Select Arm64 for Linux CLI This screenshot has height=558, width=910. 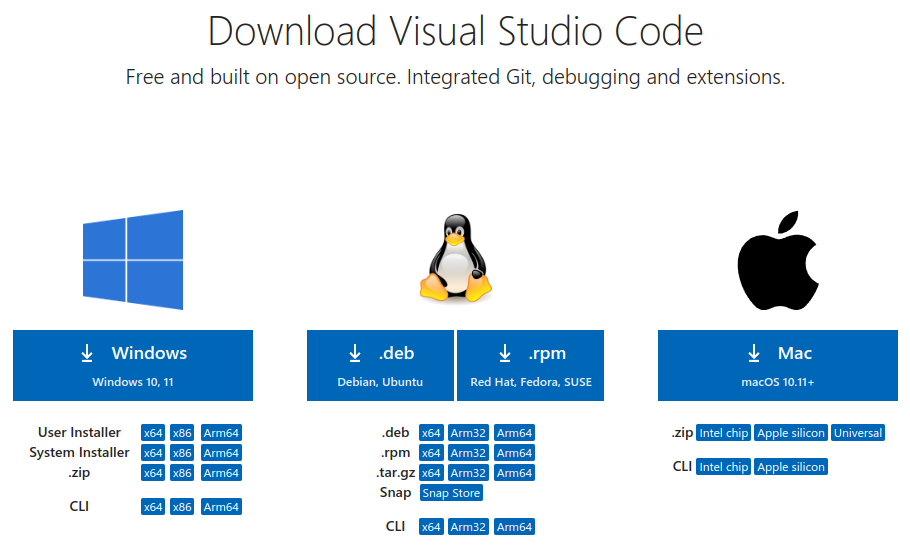[x=514, y=527]
